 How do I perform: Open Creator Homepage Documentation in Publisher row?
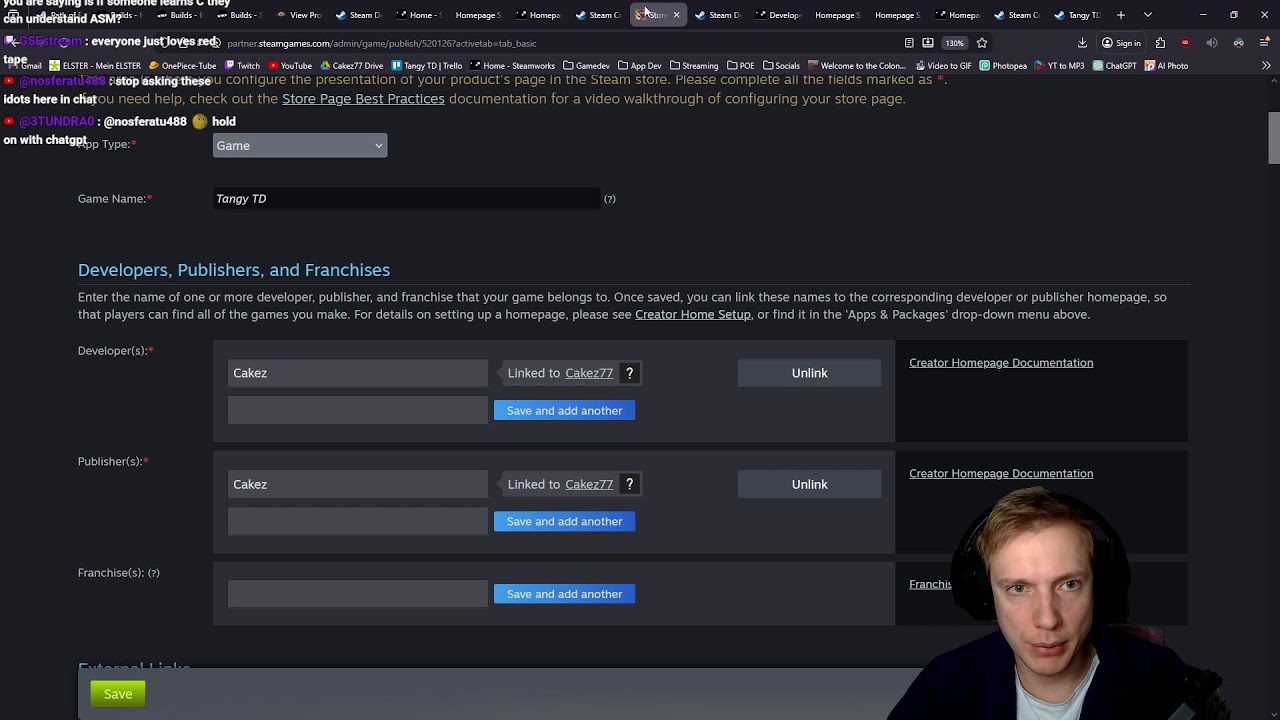[x=1001, y=474]
